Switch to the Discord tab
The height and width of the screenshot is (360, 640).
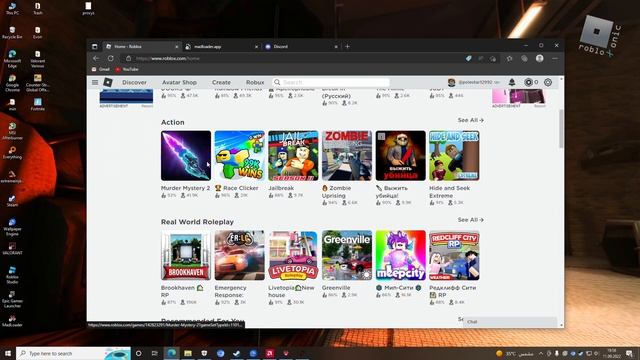click(300, 47)
